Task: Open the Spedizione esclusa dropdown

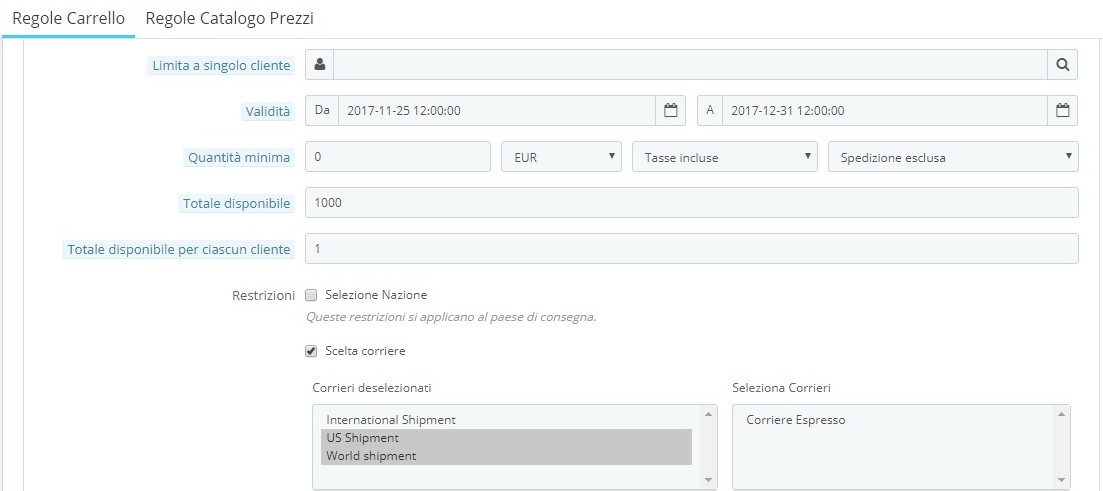Action: tap(953, 157)
